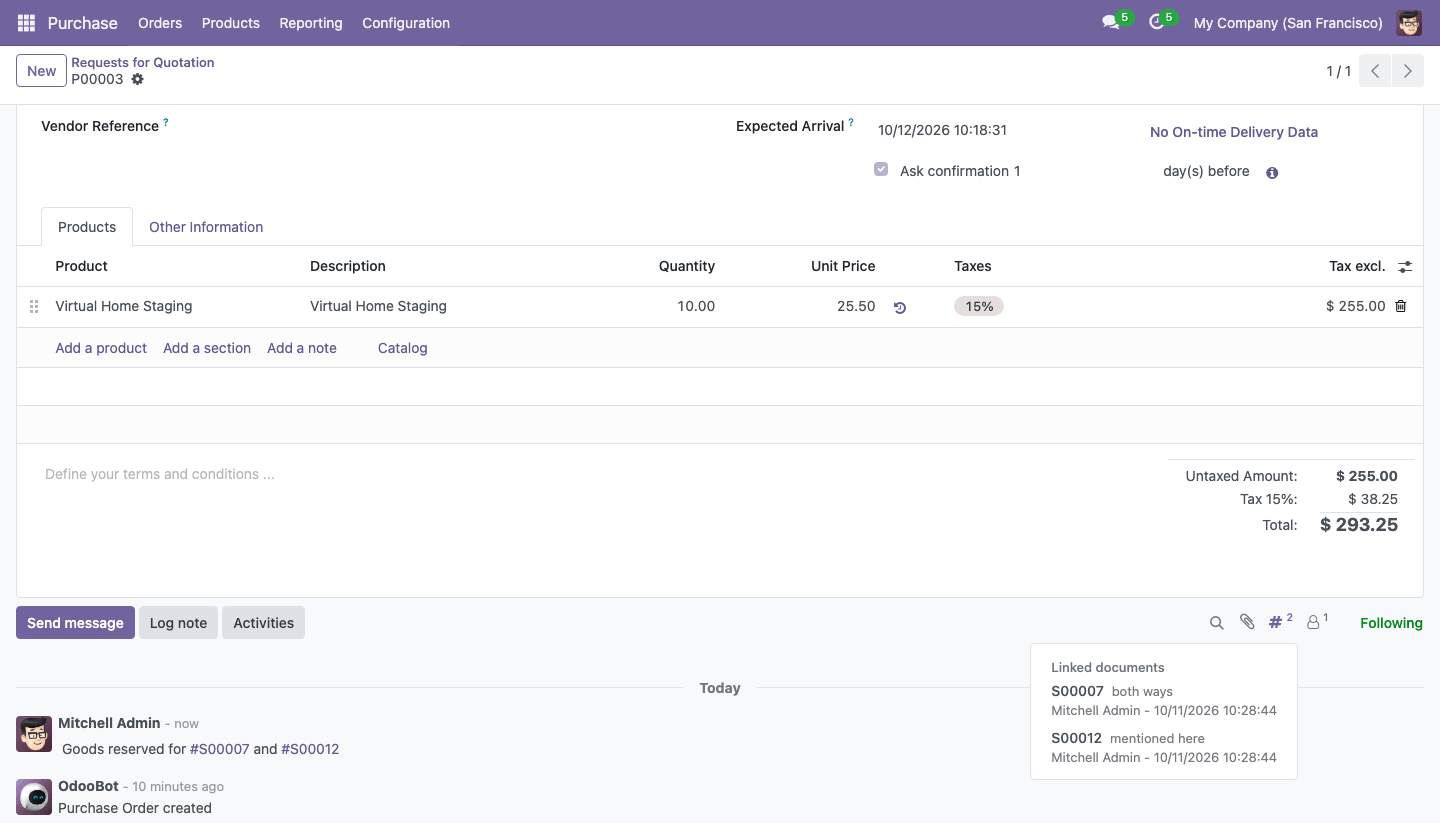Click the Expected Arrival date field
Viewport: 1440px width, 823px height.
pyautogui.click(x=942, y=130)
